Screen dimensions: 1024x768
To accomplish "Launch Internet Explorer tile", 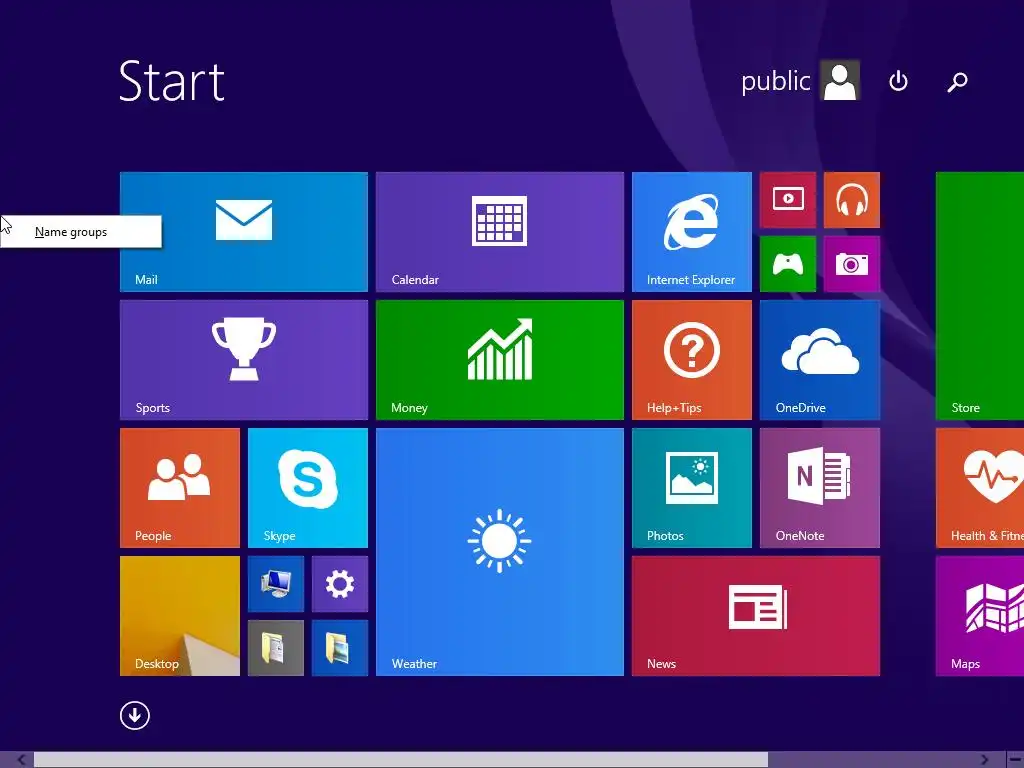I will [x=692, y=232].
